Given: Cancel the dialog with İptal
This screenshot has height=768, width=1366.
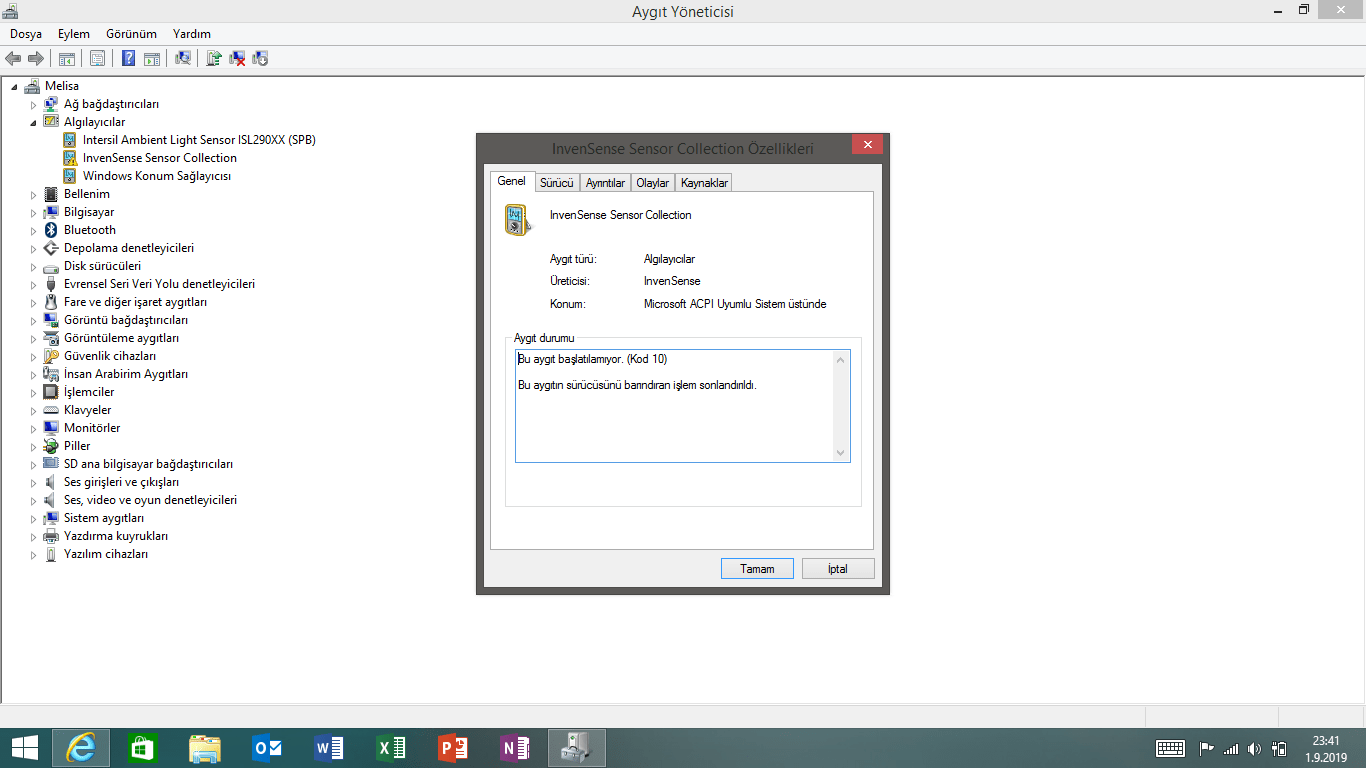Looking at the screenshot, I should 838,569.
